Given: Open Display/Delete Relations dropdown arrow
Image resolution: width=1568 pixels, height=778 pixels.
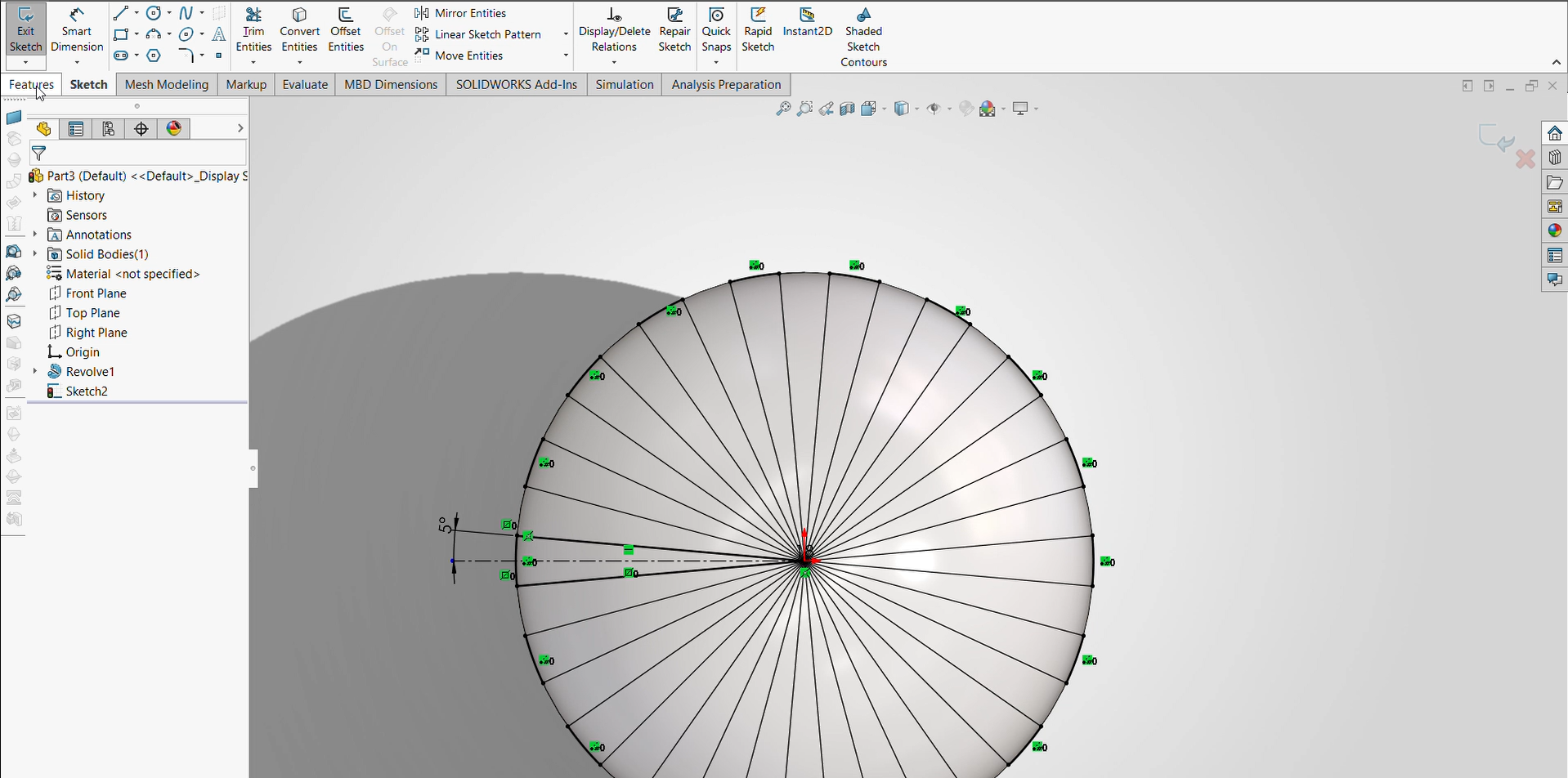Looking at the screenshot, I should (614, 63).
